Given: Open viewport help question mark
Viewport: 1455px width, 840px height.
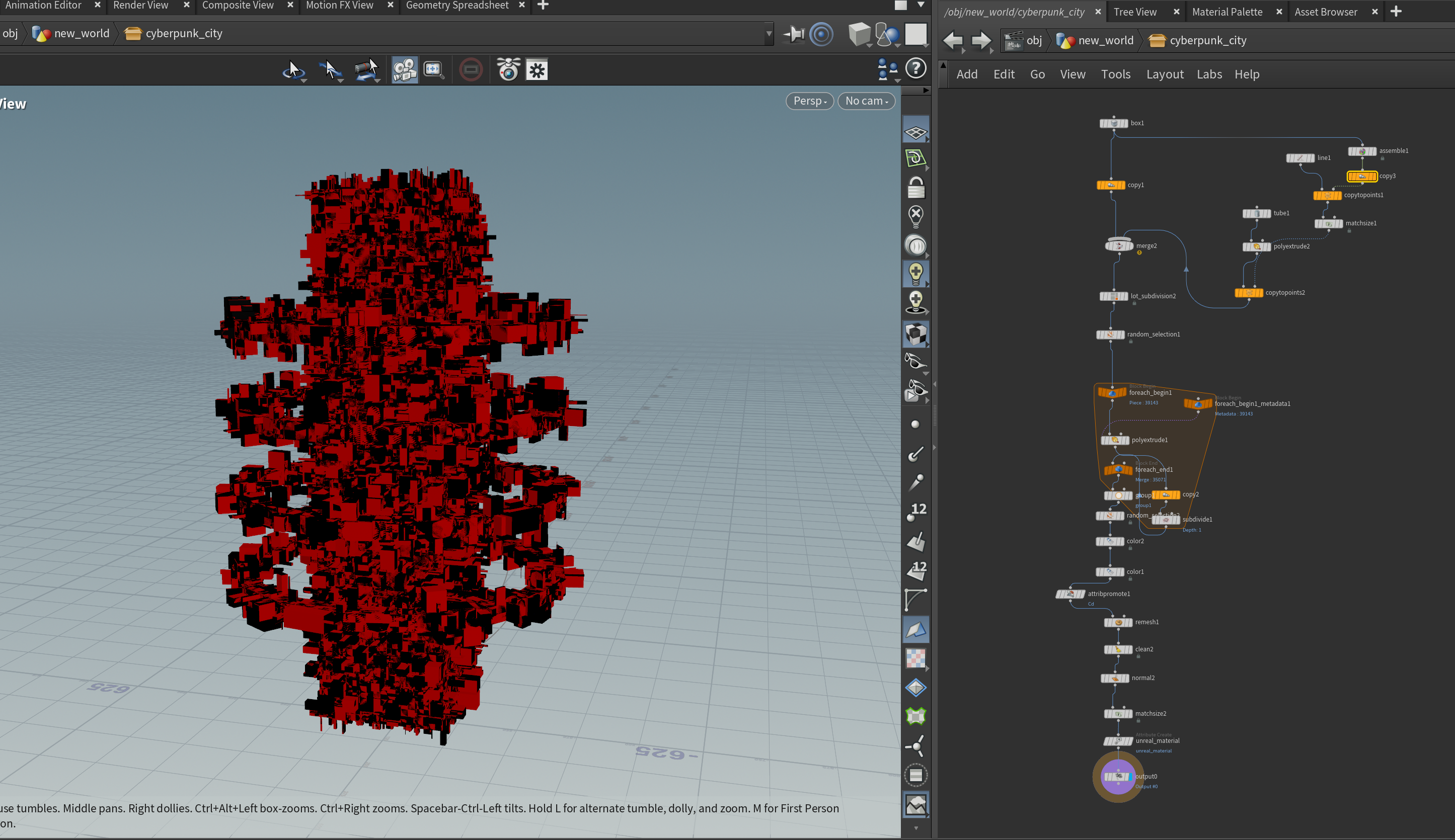Looking at the screenshot, I should coord(916,68).
